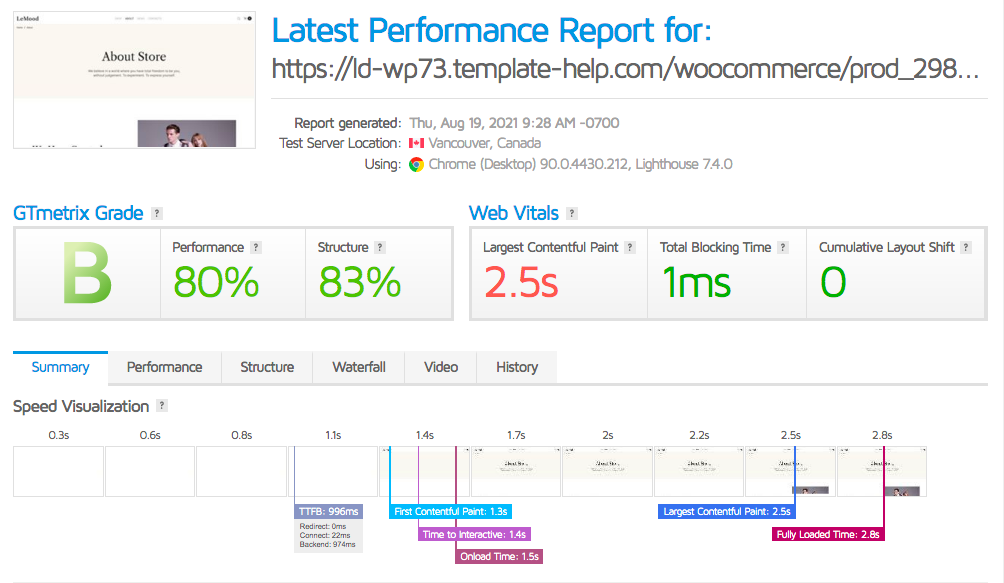Click the Onload Time 1.5s marker
The image size is (1004, 583).
[x=499, y=556]
